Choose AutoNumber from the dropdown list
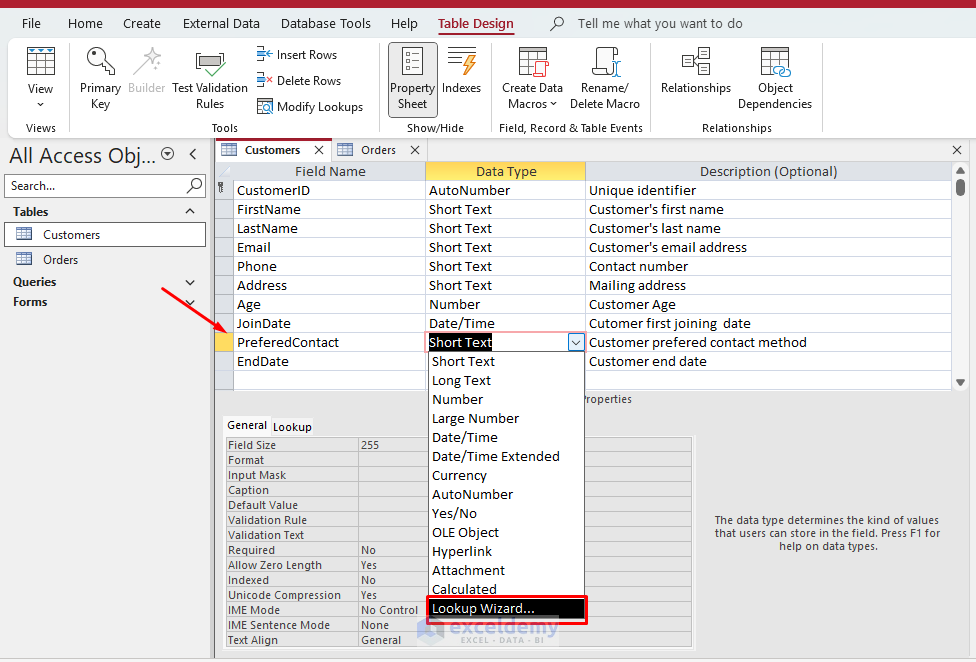976x662 pixels. [507, 494]
